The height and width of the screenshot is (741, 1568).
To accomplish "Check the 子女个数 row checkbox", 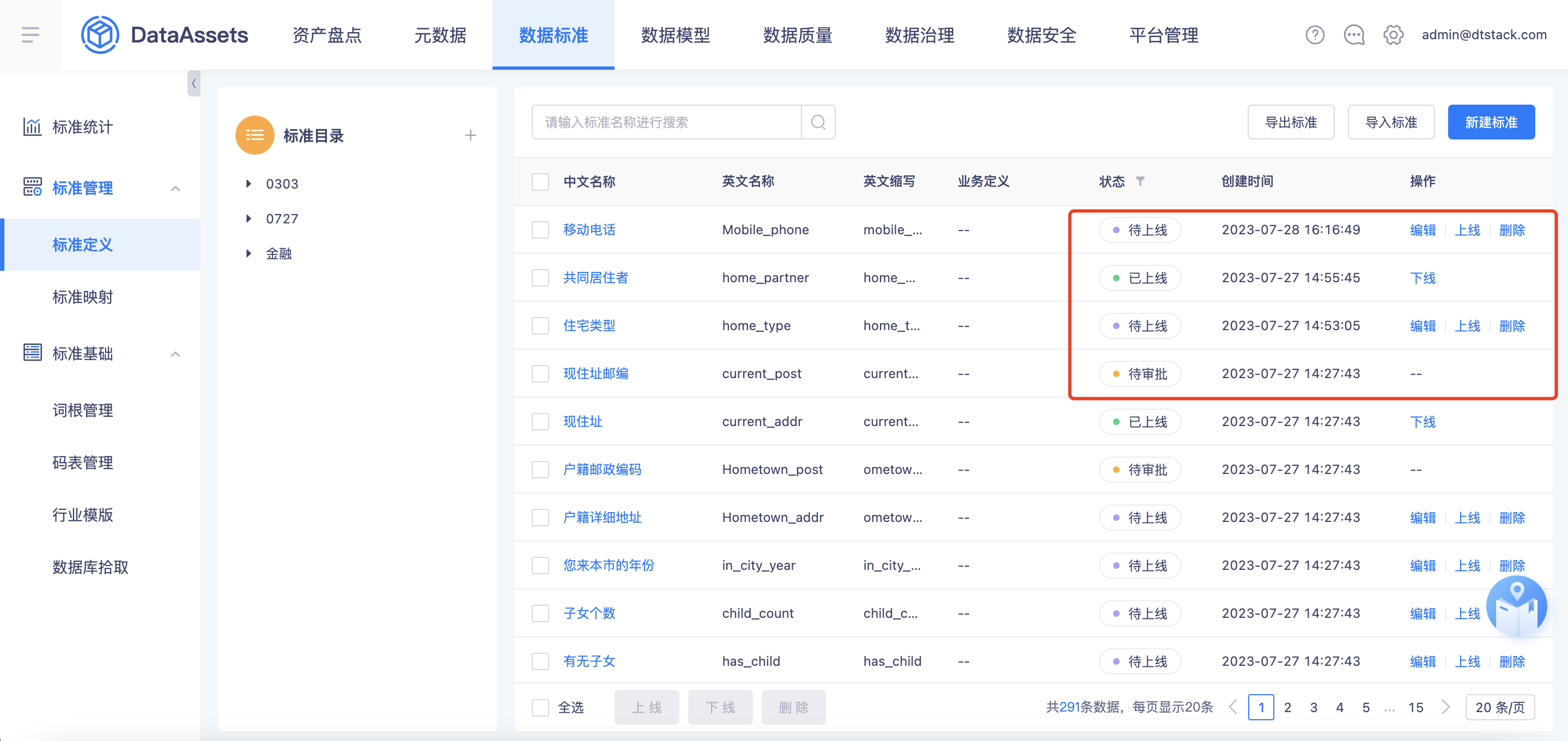I will (540, 613).
